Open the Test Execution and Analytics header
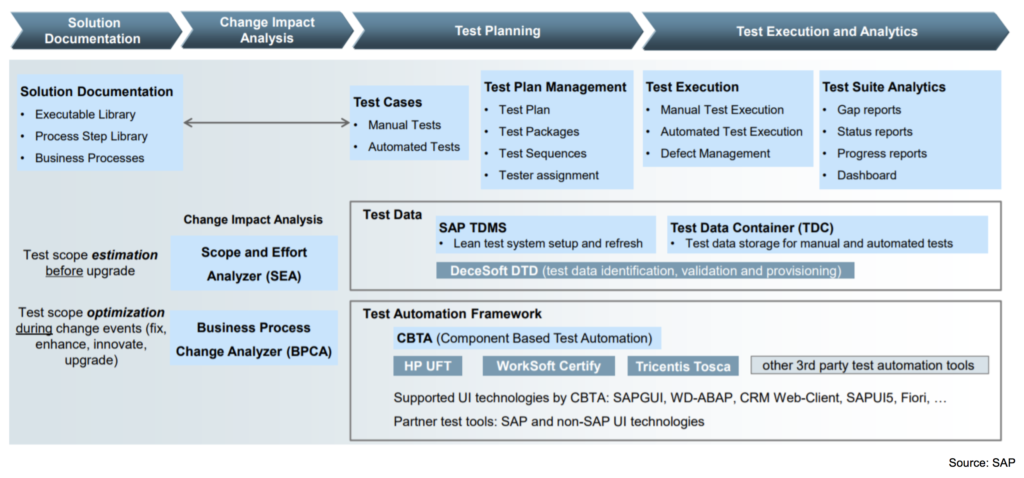 coord(826,31)
